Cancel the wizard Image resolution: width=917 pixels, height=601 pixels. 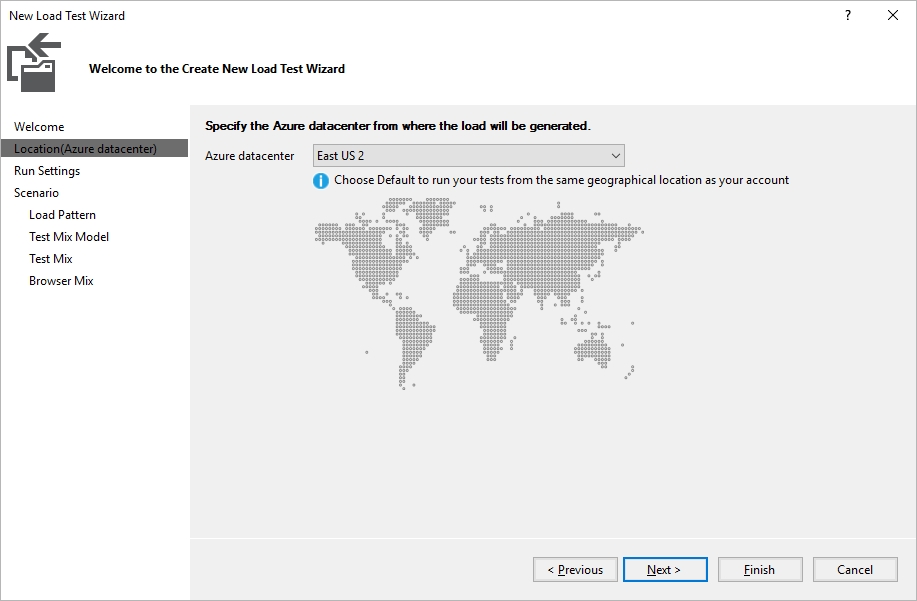pos(854,569)
